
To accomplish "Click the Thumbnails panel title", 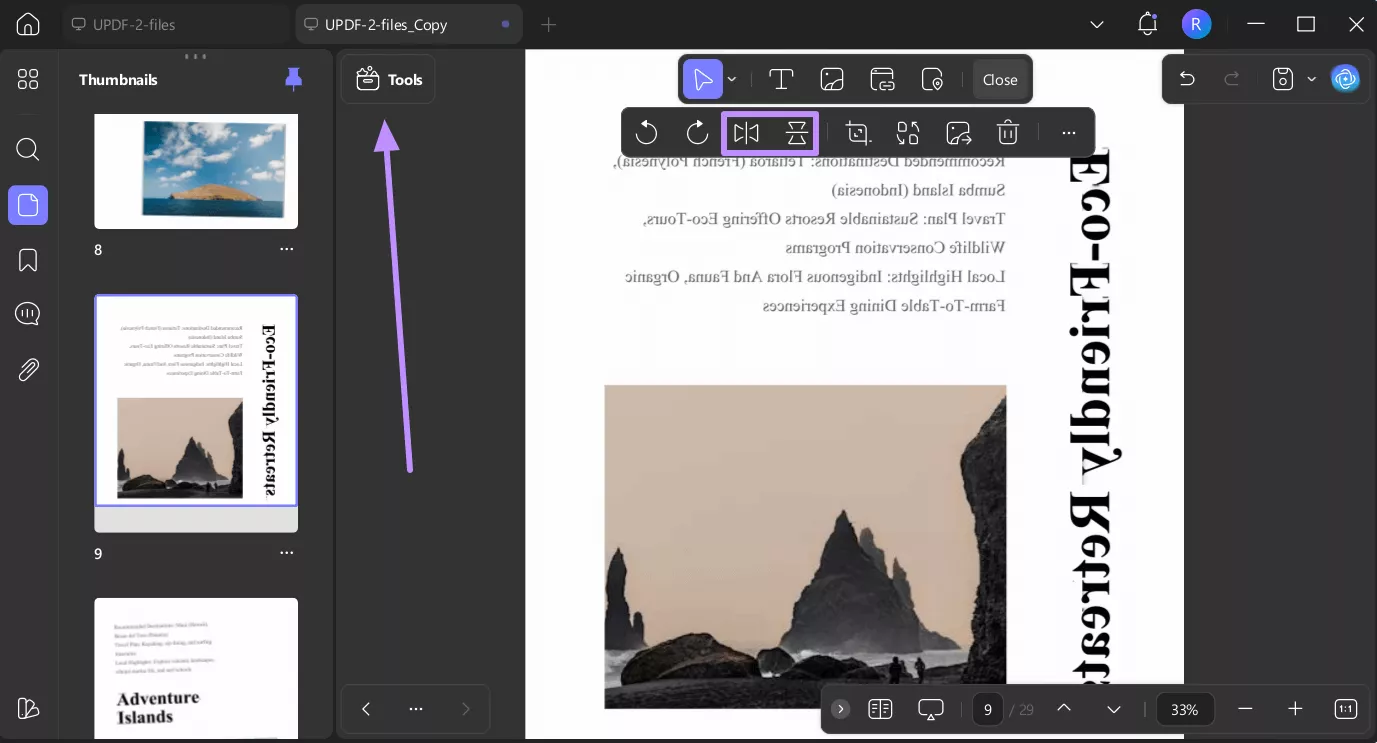I will pos(118,80).
